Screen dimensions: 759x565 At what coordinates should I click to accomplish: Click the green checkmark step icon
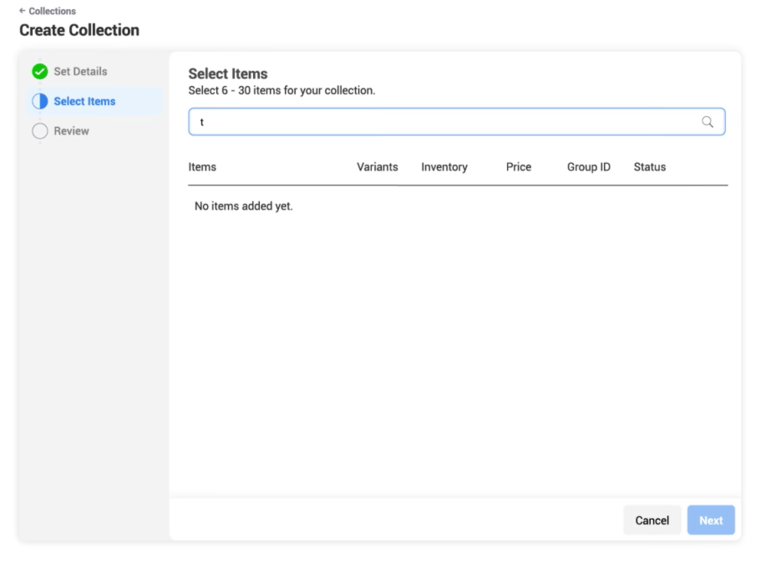tap(40, 72)
